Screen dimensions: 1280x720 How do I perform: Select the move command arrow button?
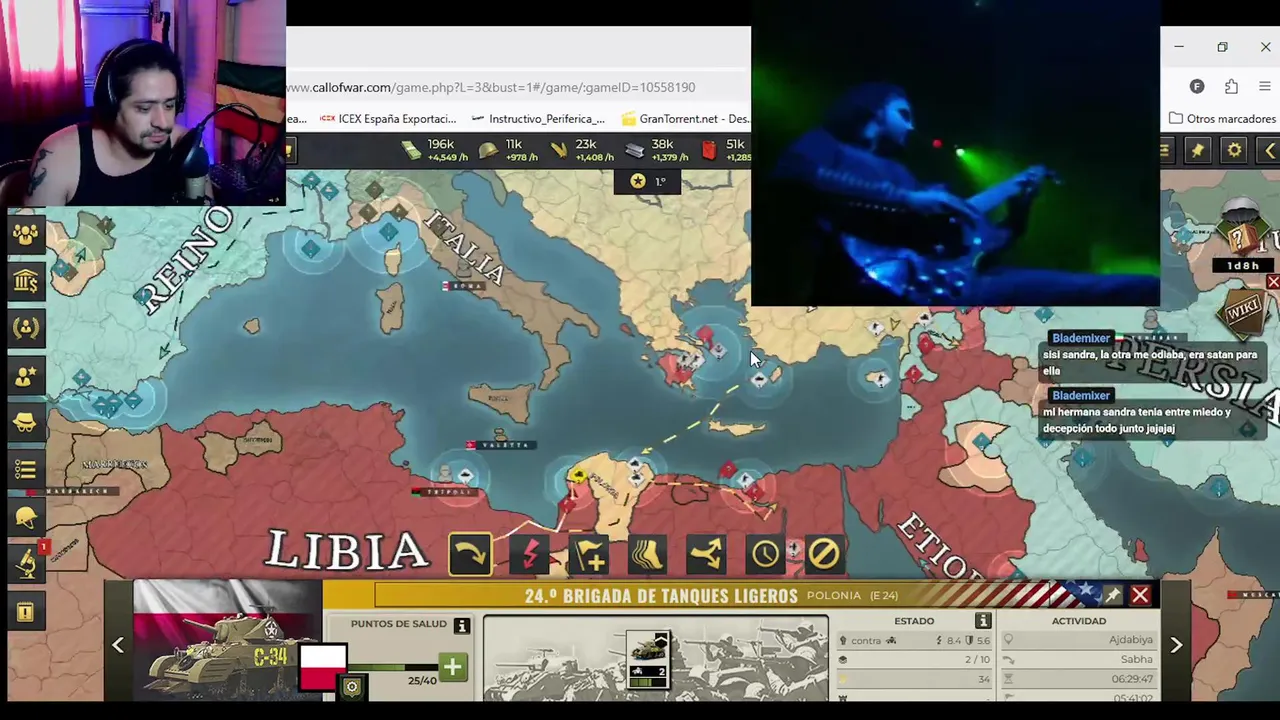pos(470,553)
